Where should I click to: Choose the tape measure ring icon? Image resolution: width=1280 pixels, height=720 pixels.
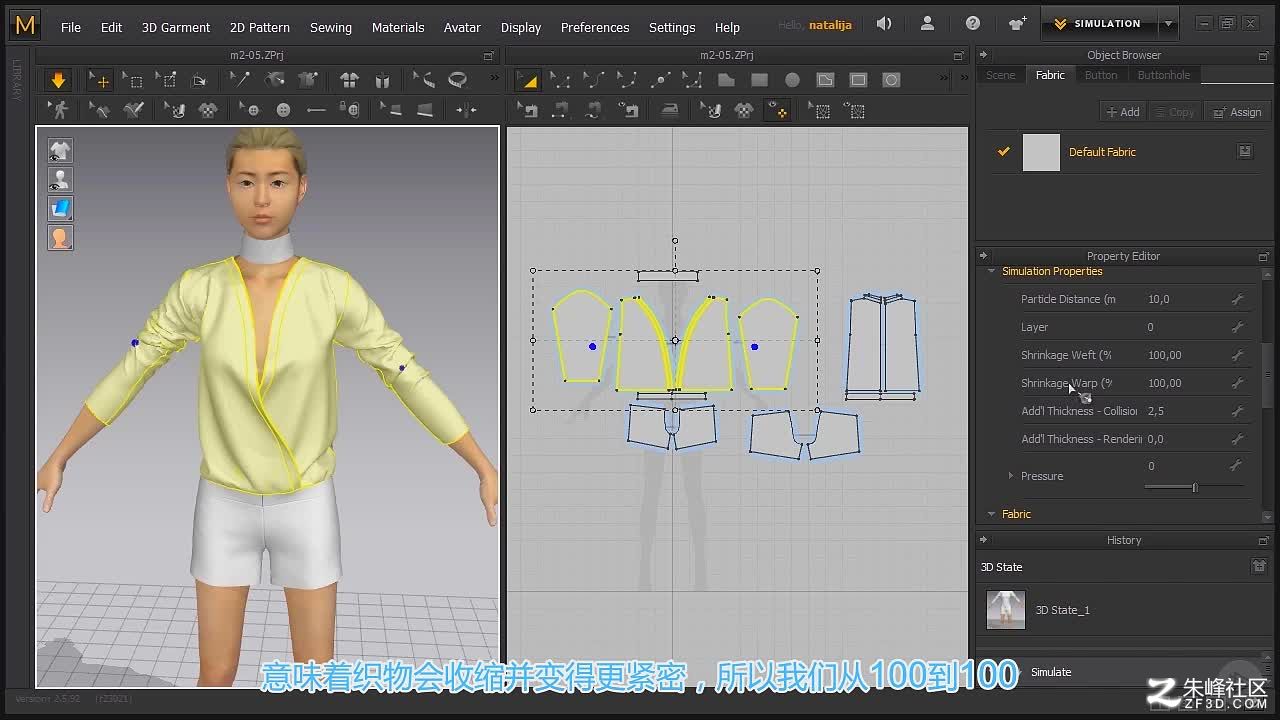coord(458,80)
